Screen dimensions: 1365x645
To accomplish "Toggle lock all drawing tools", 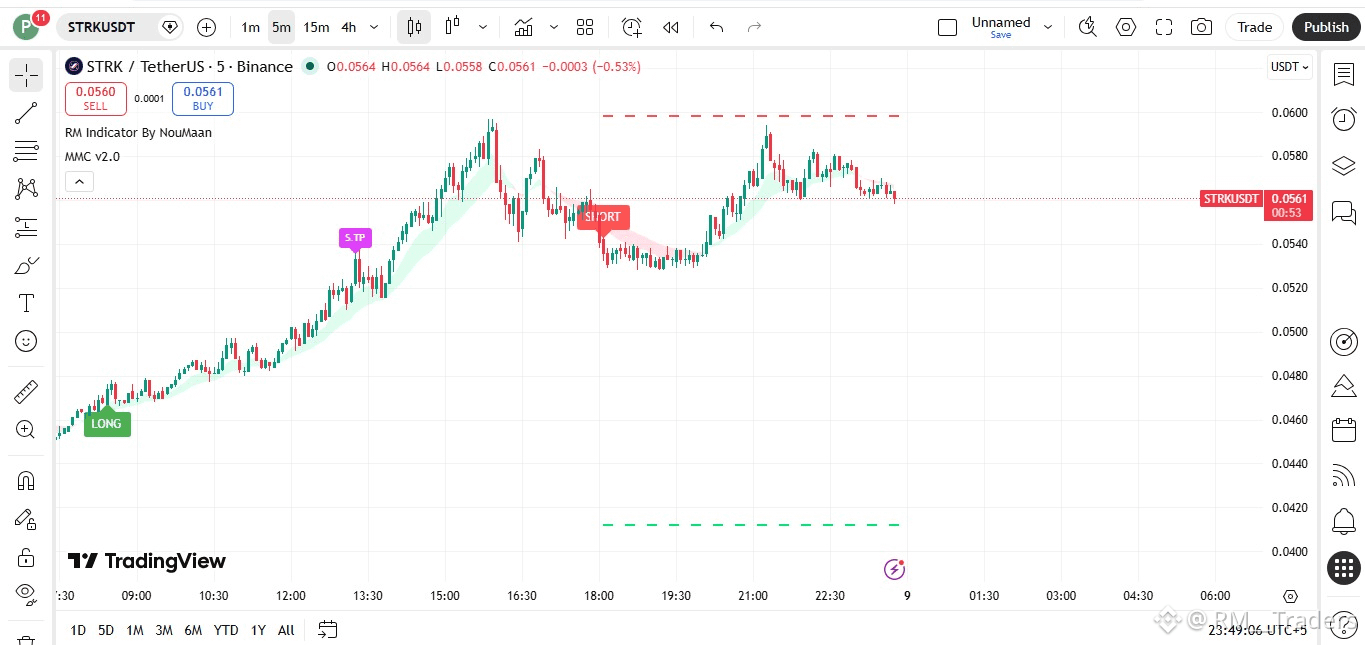I will coord(26,557).
